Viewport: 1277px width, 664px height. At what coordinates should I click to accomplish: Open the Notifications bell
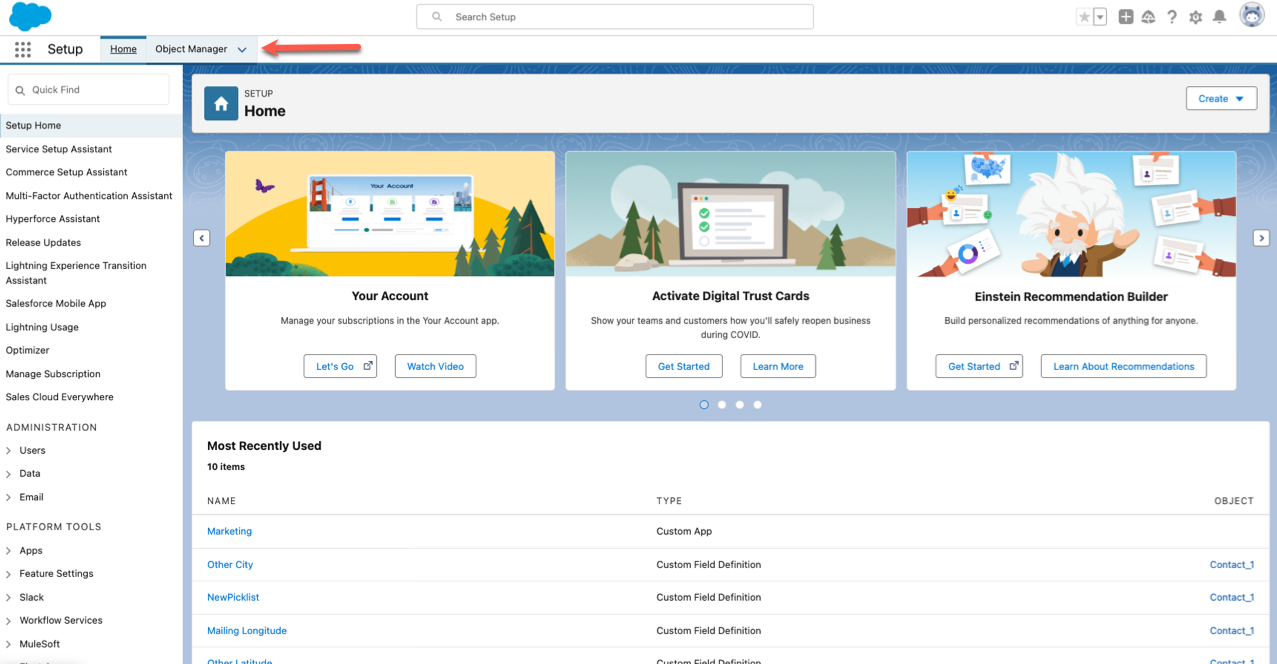(x=1219, y=17)
